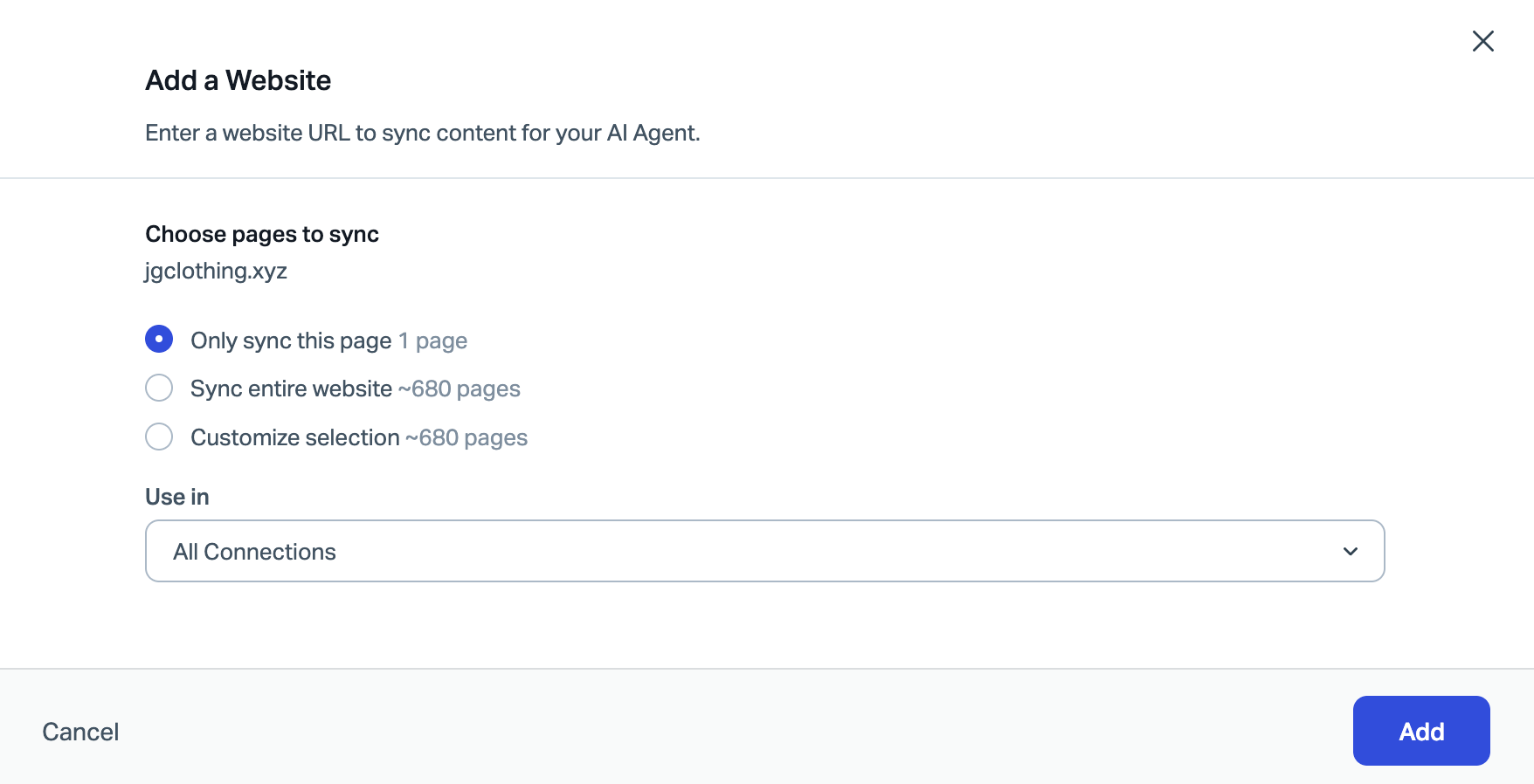Viewport: 1534px width, 784px height.
Task: Click the All Connections selected value text
Action: tap(254, 552)
